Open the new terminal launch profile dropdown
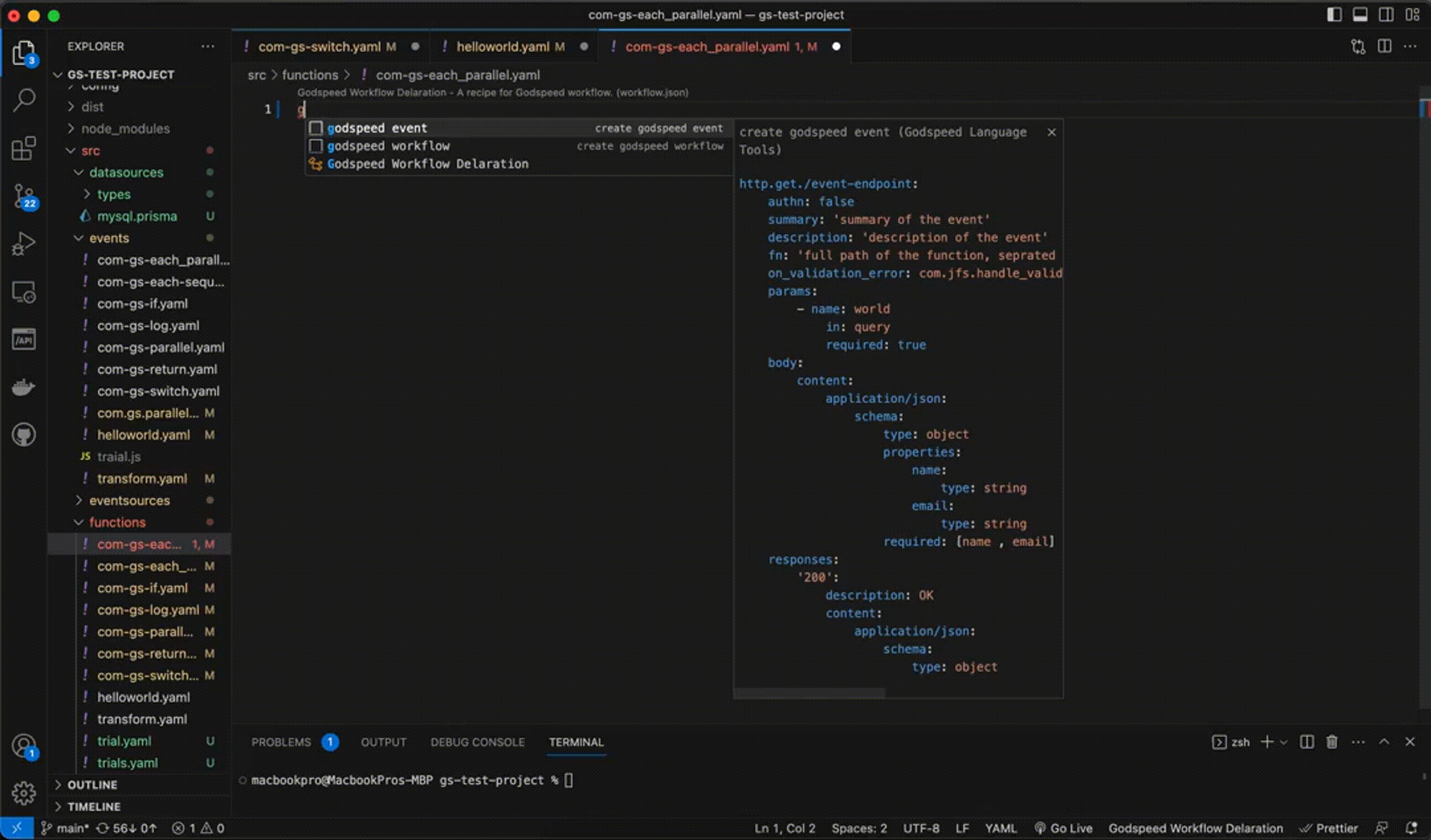 tap(1284, 742)
